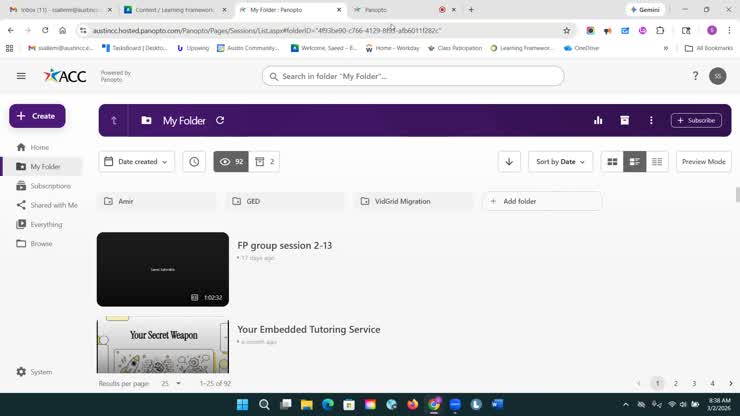Toggle Preview Mode
Screen dimensions: 740x416
pyautogui.click(x=704, y=161)
